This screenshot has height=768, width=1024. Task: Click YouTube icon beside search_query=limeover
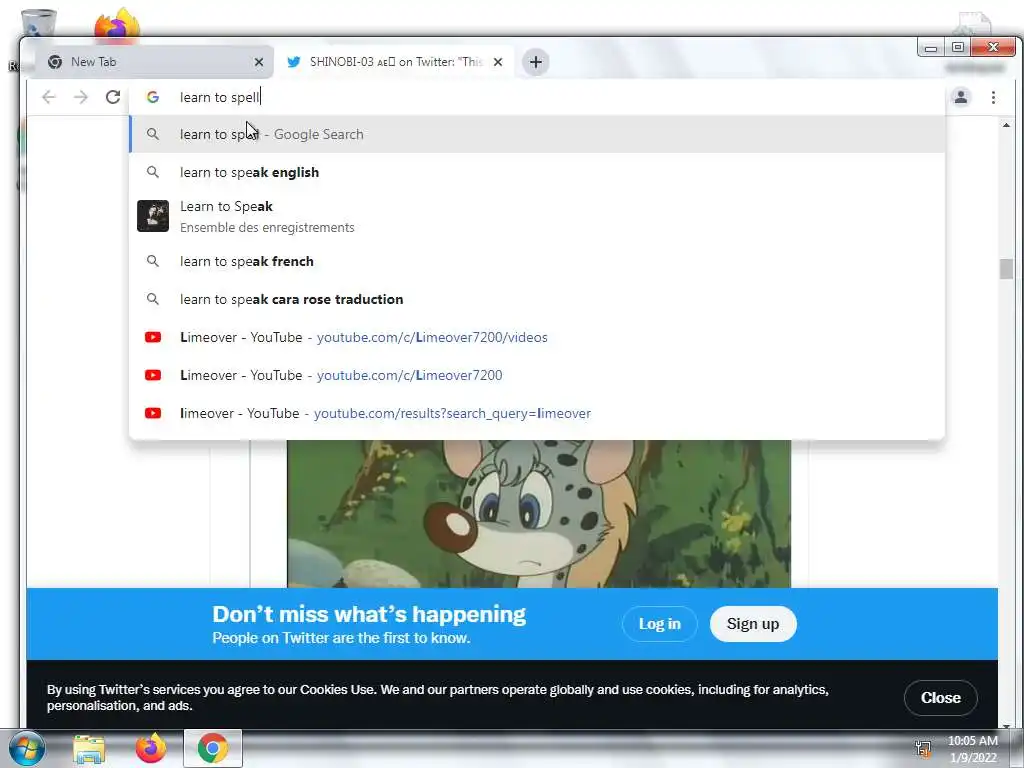click(x=153, y=413)
